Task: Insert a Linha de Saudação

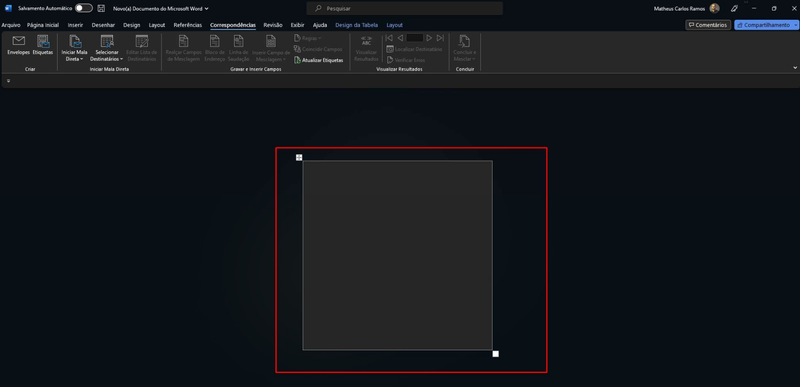Action: coord(238,48)
